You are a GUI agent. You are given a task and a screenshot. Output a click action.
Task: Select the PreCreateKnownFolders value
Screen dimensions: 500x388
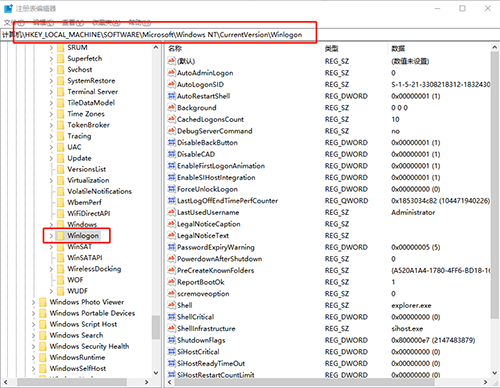pos(215,270)
